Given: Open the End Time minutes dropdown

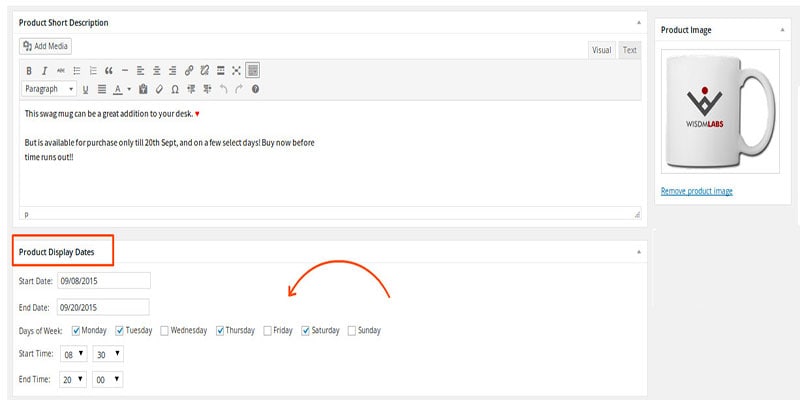Looking at the screenshot, I should [x=108, y=380].
